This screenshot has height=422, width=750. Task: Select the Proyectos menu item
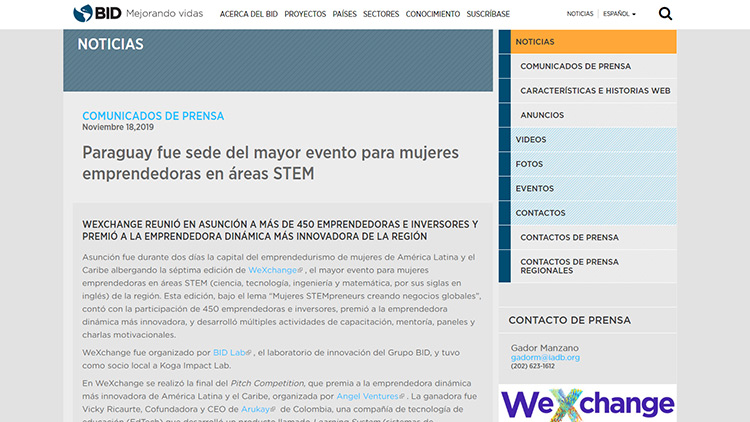pyautogui.click(x=304, y=15)
